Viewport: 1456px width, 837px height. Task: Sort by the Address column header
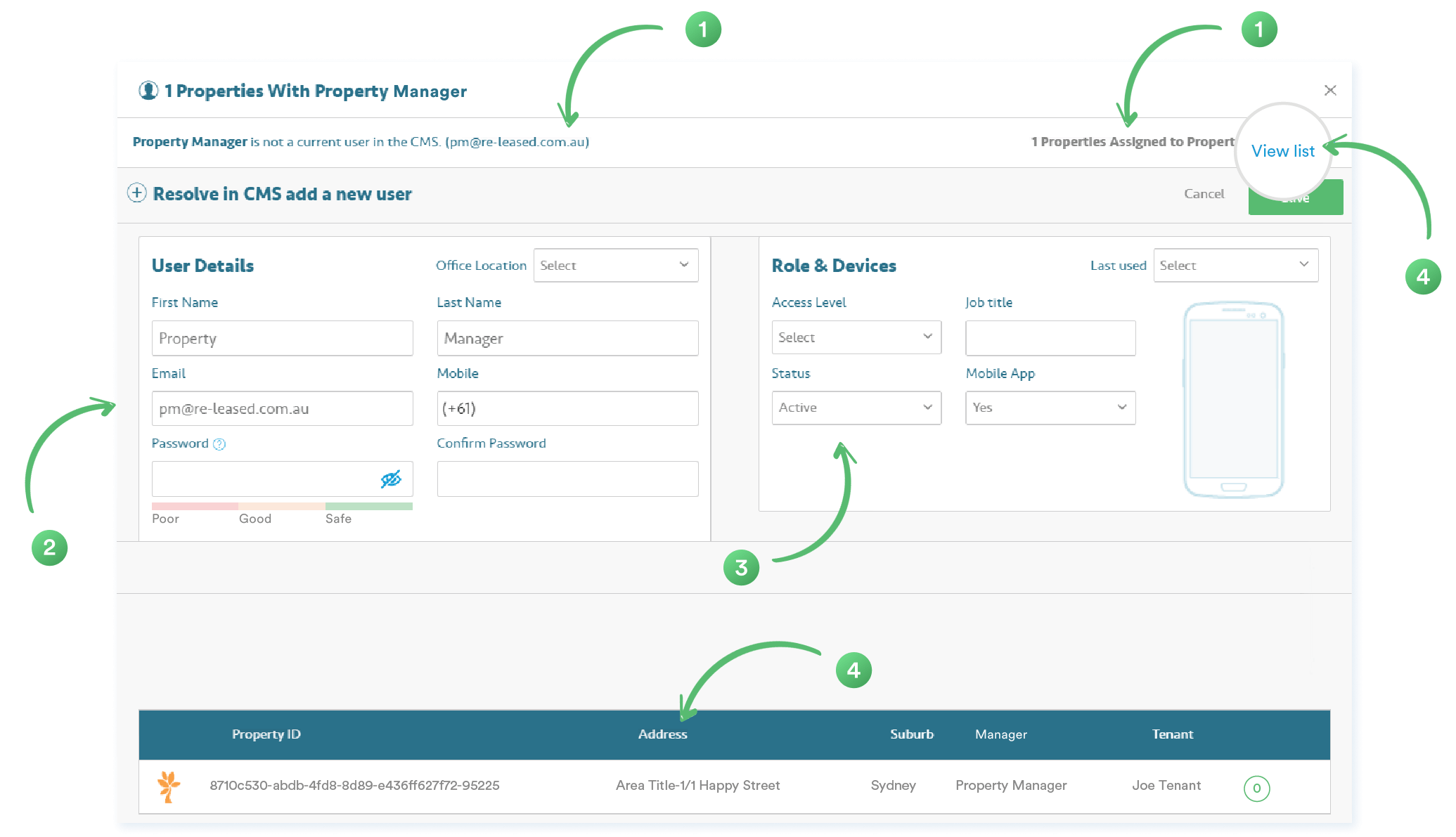(663, 734)
